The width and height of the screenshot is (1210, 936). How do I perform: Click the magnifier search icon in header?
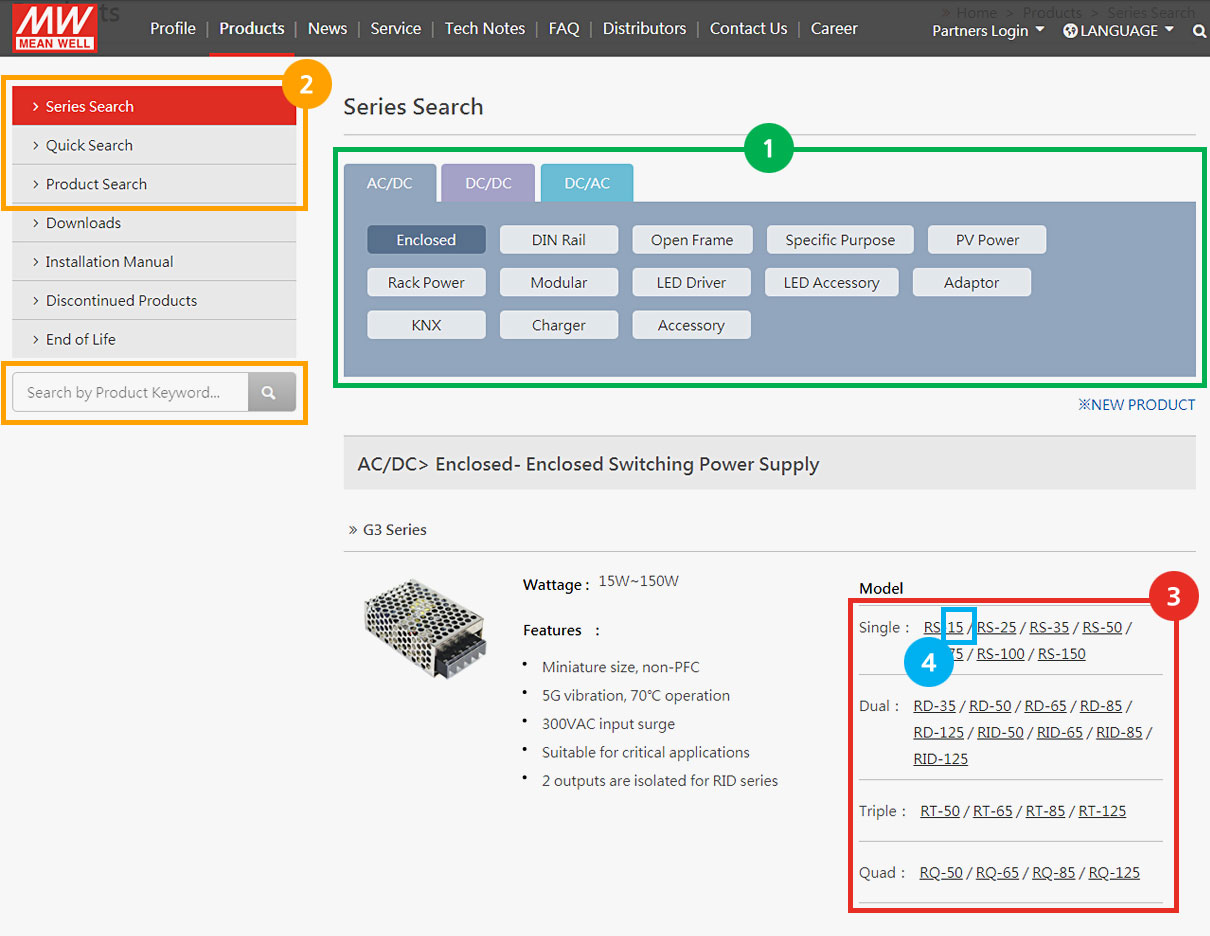coord(1199,31)
